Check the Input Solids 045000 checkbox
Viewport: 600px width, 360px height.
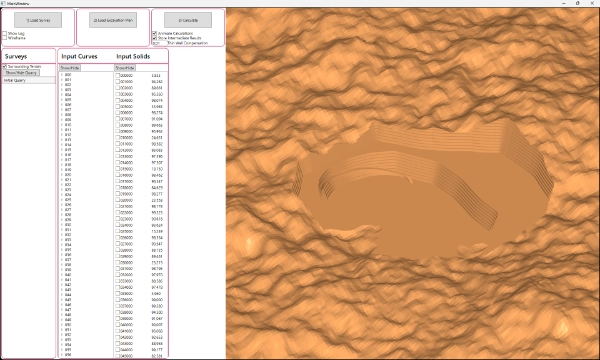(118, 356)
